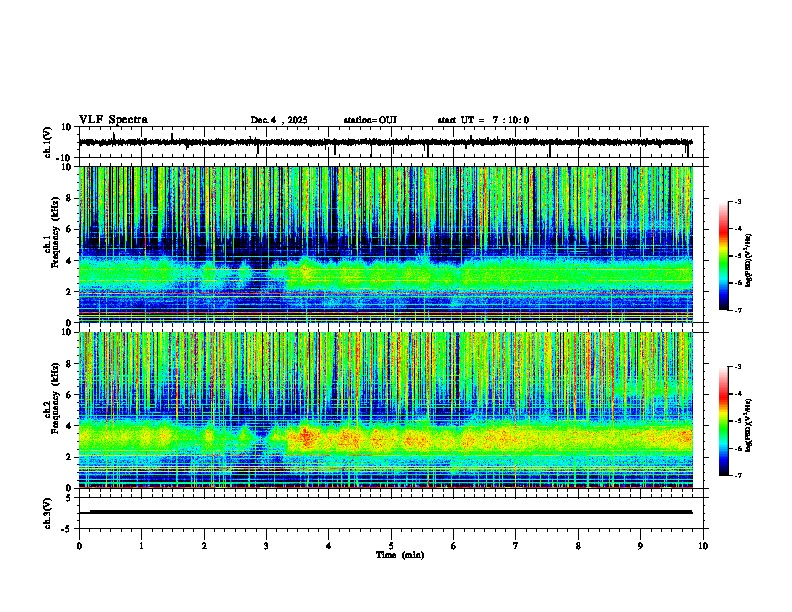The width and height of the screenshot is (792, 612).
Task: Click the "station=OUI" header label
Action: pos(370,120)
